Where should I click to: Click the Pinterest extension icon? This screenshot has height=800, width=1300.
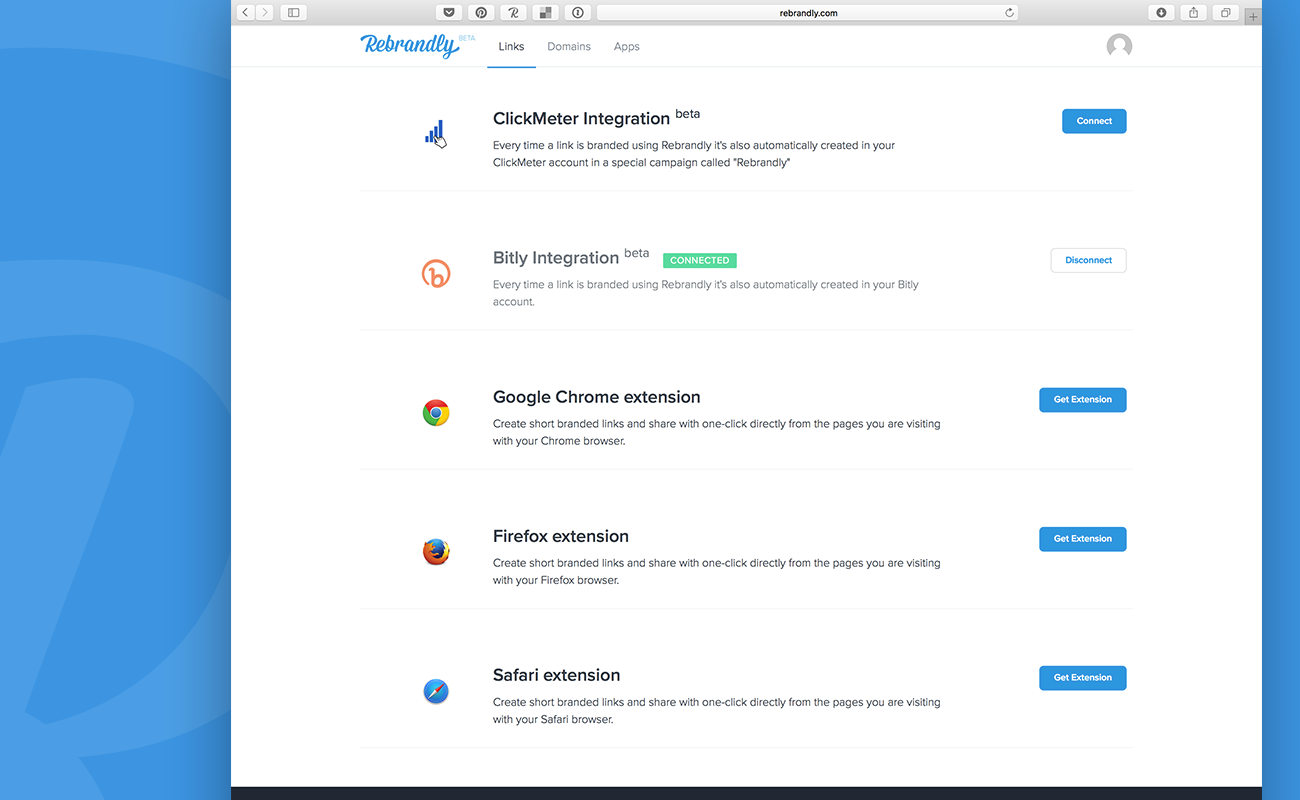tap(481, 13)
